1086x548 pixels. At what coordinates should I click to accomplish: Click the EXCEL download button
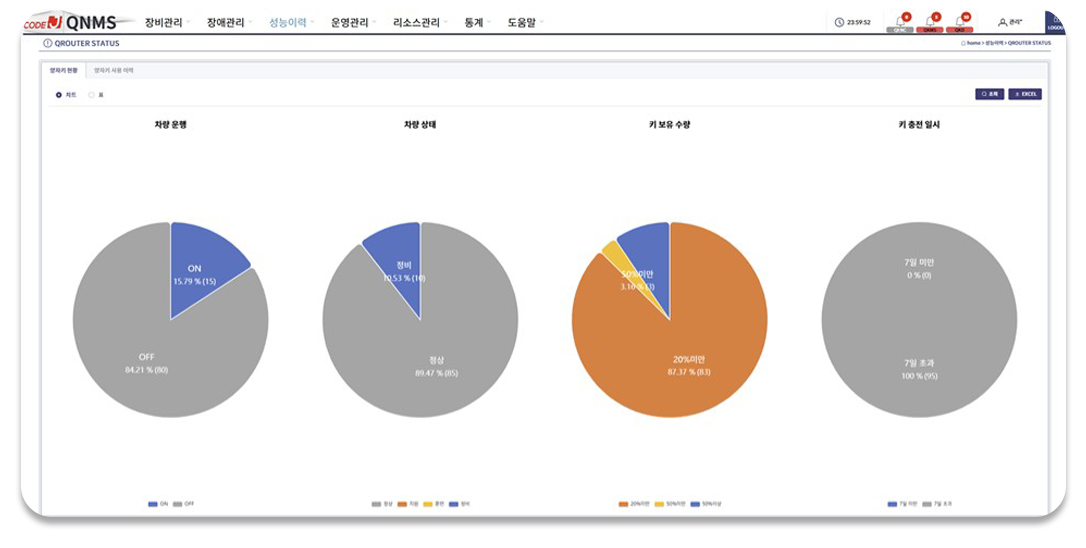1025,94
